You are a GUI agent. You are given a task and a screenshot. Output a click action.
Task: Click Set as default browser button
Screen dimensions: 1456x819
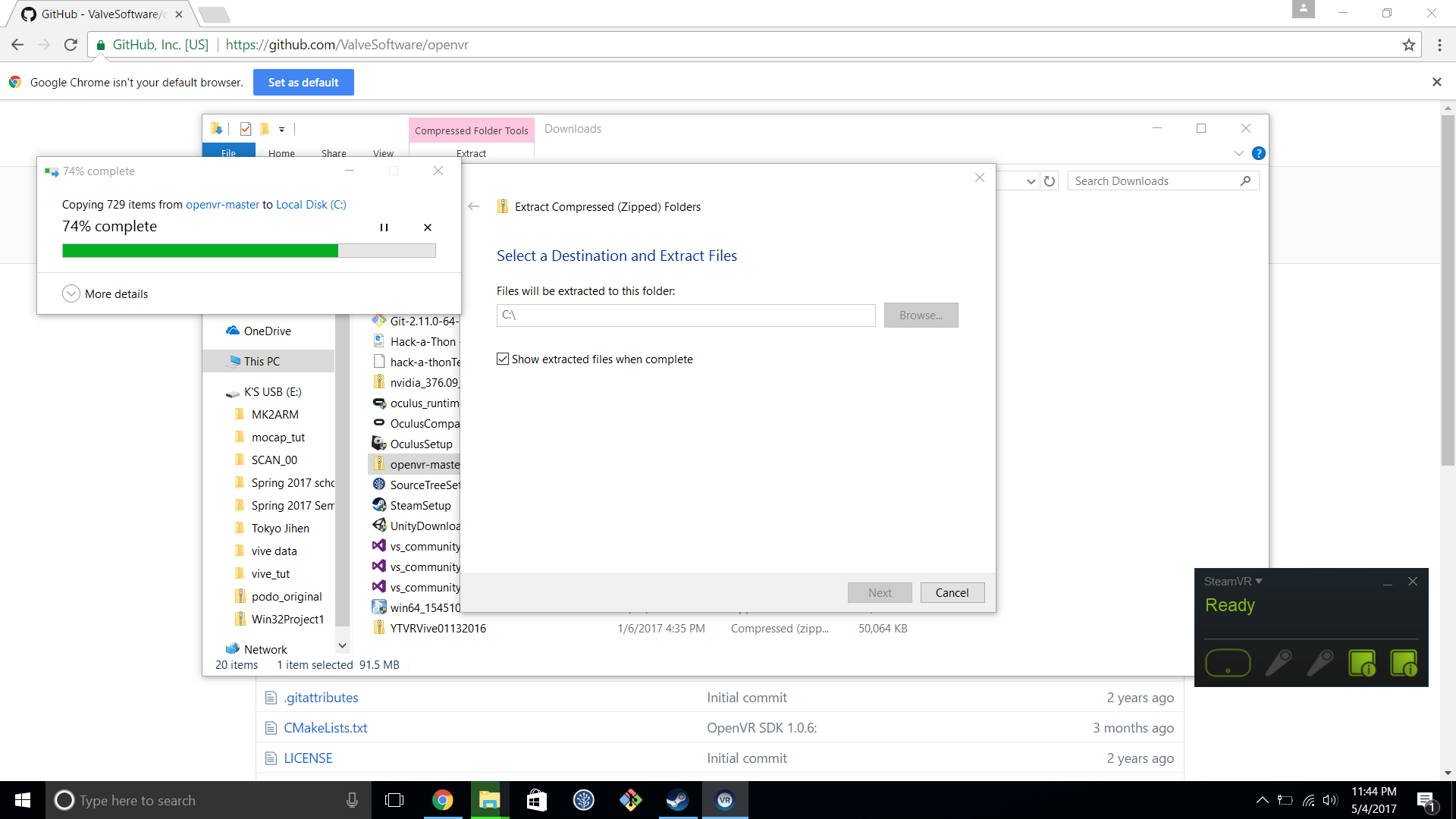(x=303, y=83)
